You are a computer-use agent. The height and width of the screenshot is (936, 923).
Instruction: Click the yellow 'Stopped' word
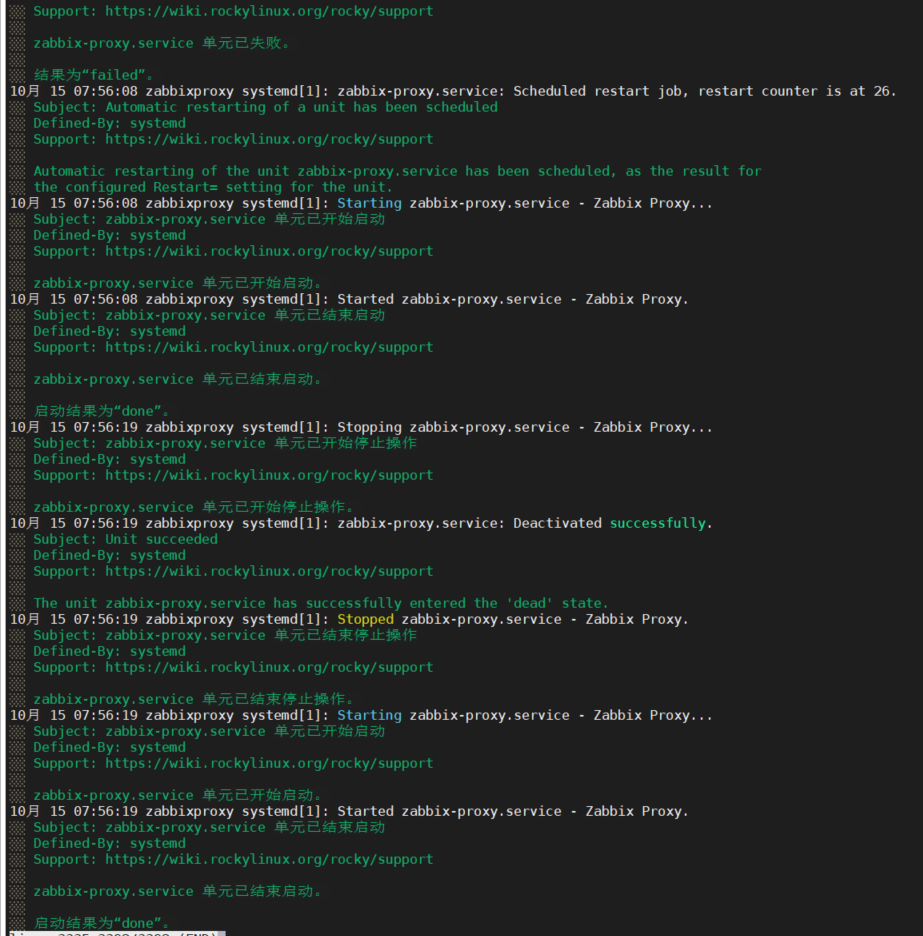tap(365, 620)
